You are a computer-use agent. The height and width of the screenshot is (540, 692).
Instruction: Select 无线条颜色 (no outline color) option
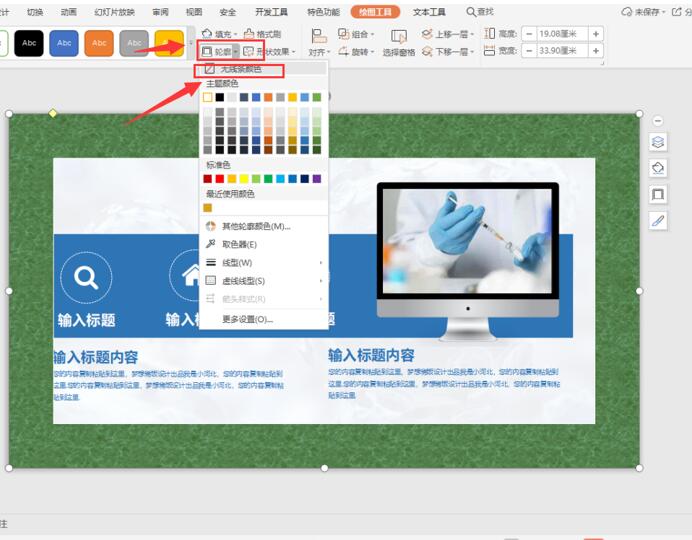click(240, 69)
